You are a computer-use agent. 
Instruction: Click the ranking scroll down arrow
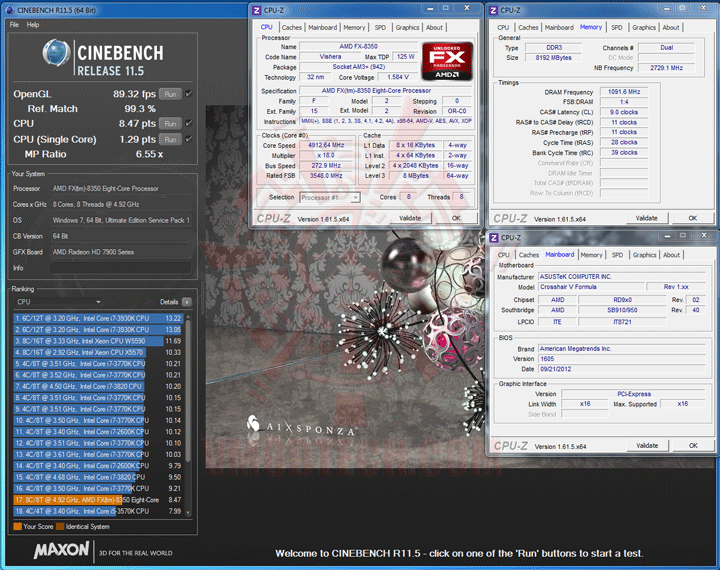click(x=188, y=513)
